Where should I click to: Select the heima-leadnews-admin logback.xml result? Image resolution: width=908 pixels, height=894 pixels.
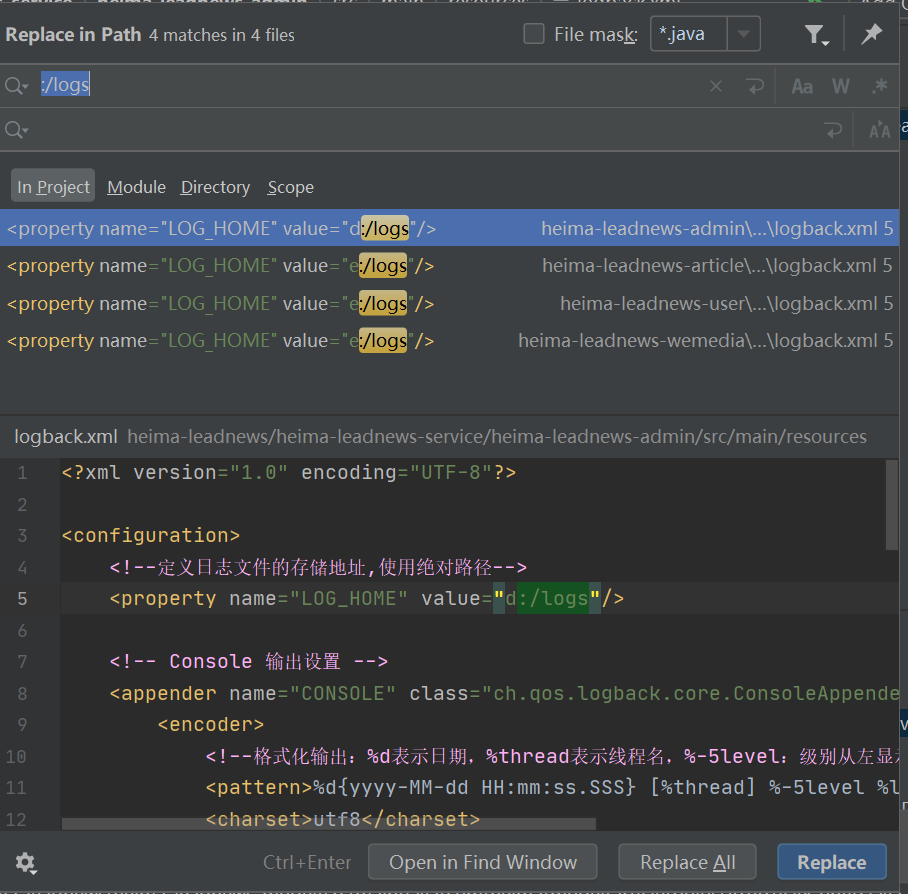coord(449,228)
